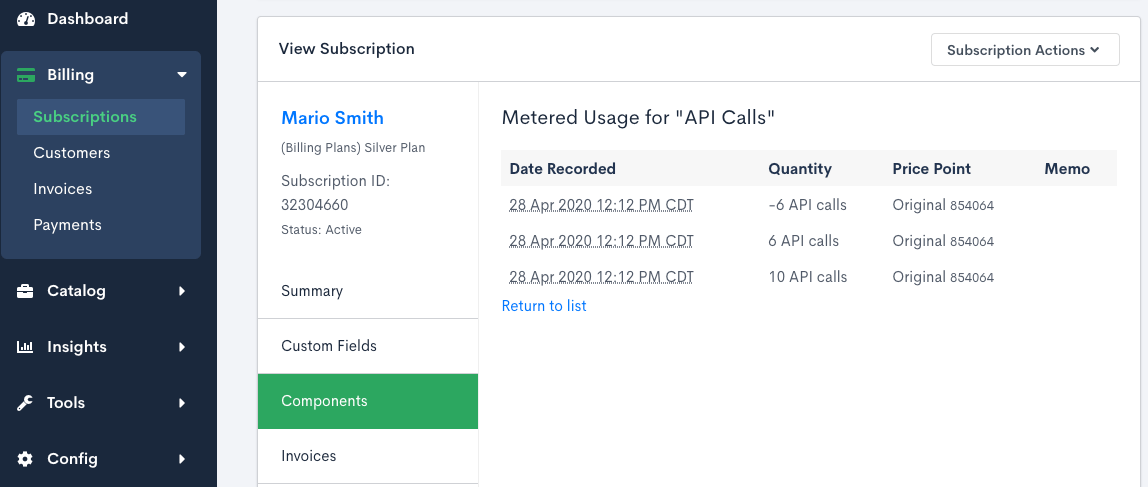The height and width of the screenshot is (487, 1148).
Task: Open Invoices in the Billing sidebar
Action: (63, 189)
